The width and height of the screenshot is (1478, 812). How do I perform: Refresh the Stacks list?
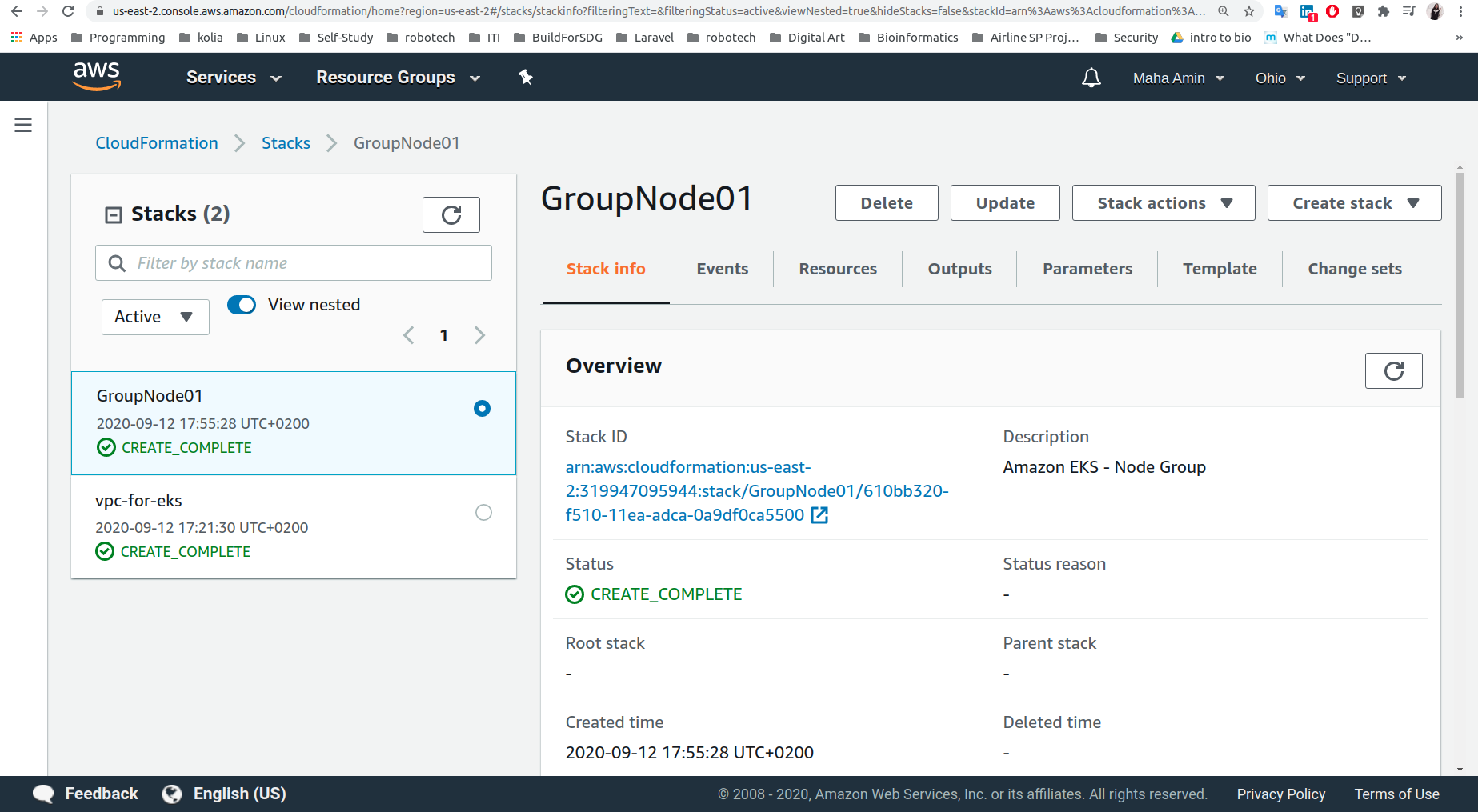451,214
